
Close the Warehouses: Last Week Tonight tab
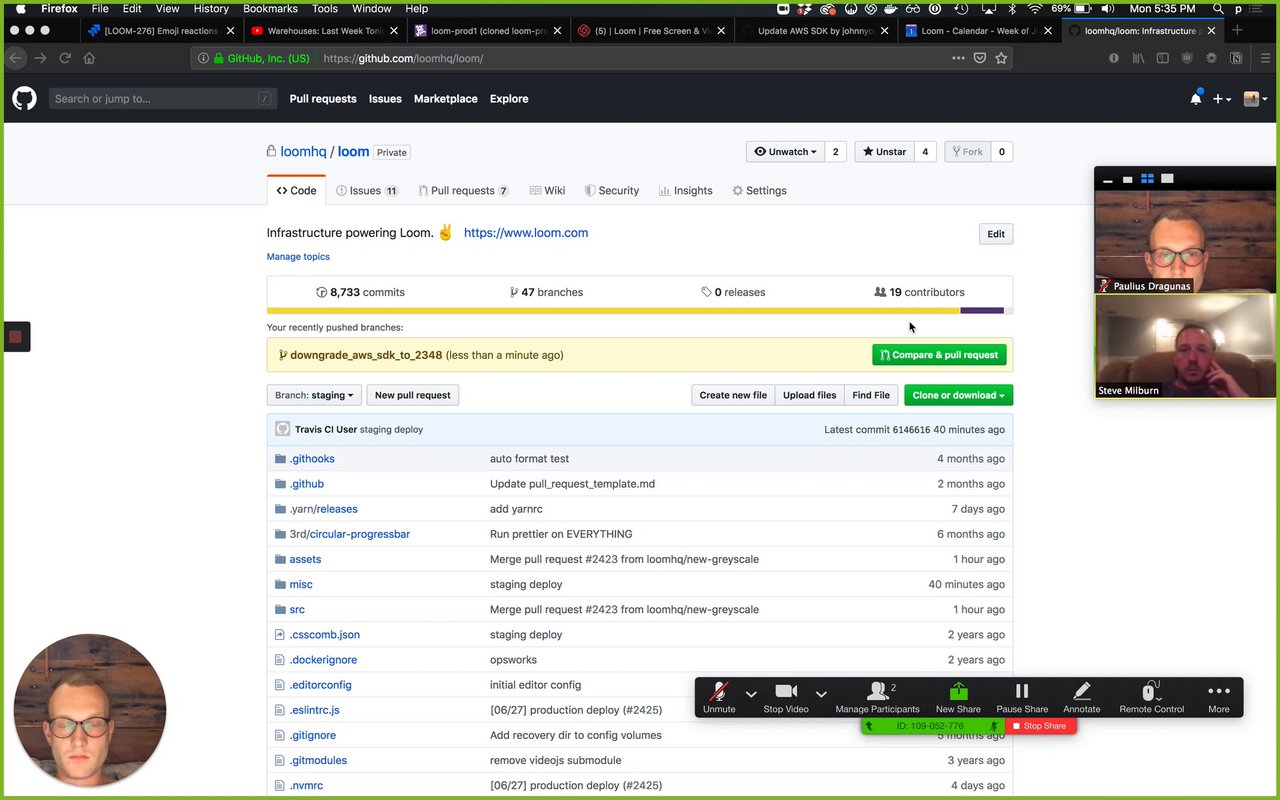click(x=393, y=31)
